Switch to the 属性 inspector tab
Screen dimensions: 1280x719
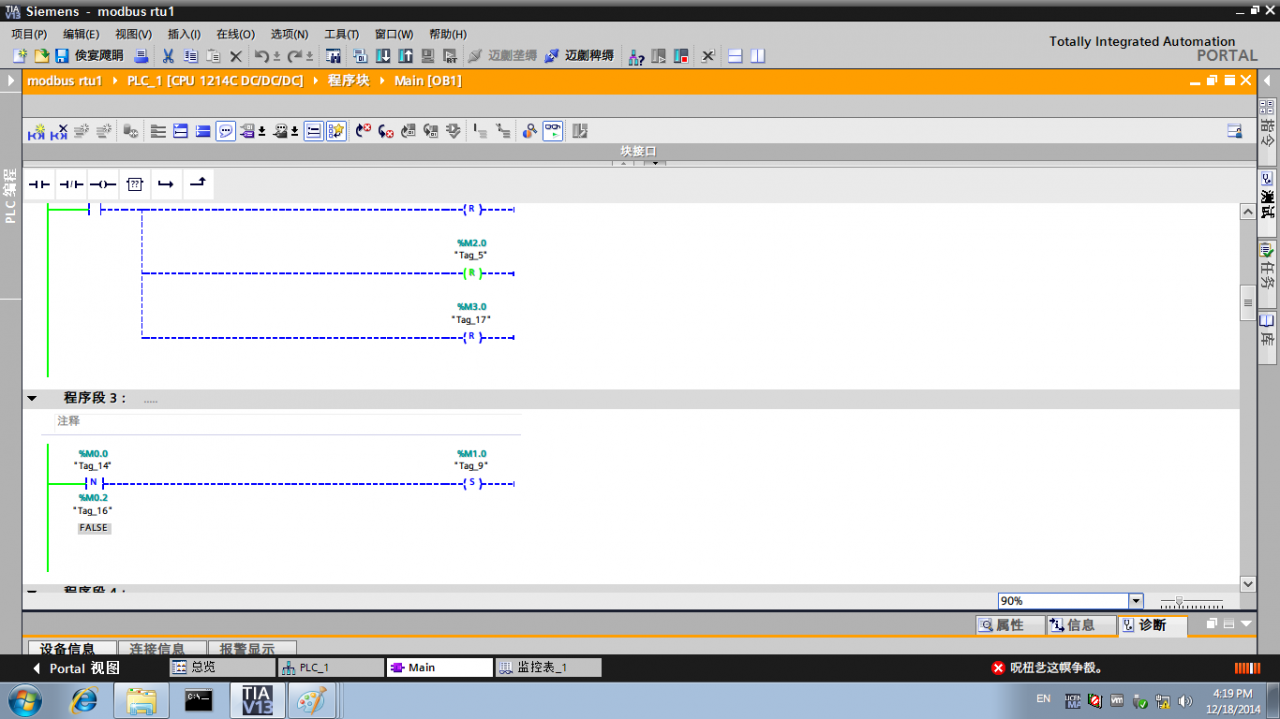pos(1009,625)
